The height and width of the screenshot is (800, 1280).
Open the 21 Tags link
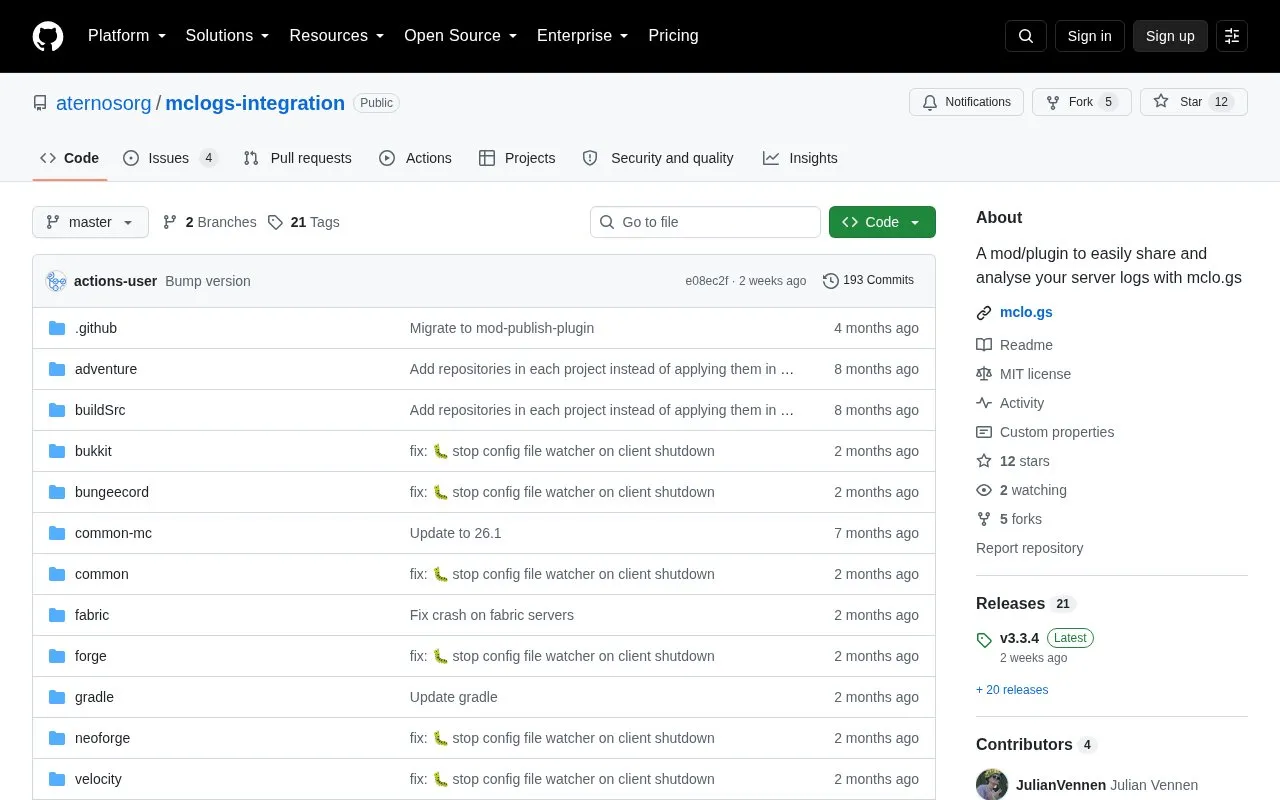click(x=304, y=222)
